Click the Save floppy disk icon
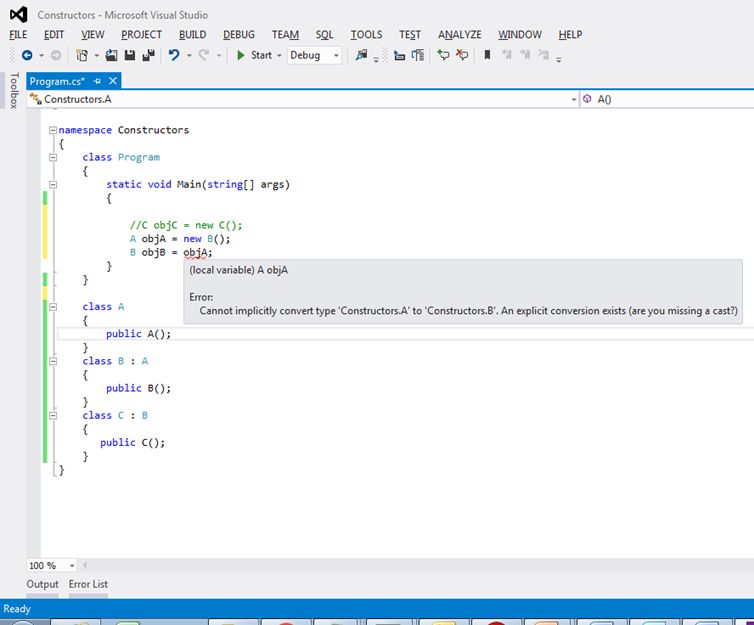This screenshot has width=754, height=625. (130, 56)
